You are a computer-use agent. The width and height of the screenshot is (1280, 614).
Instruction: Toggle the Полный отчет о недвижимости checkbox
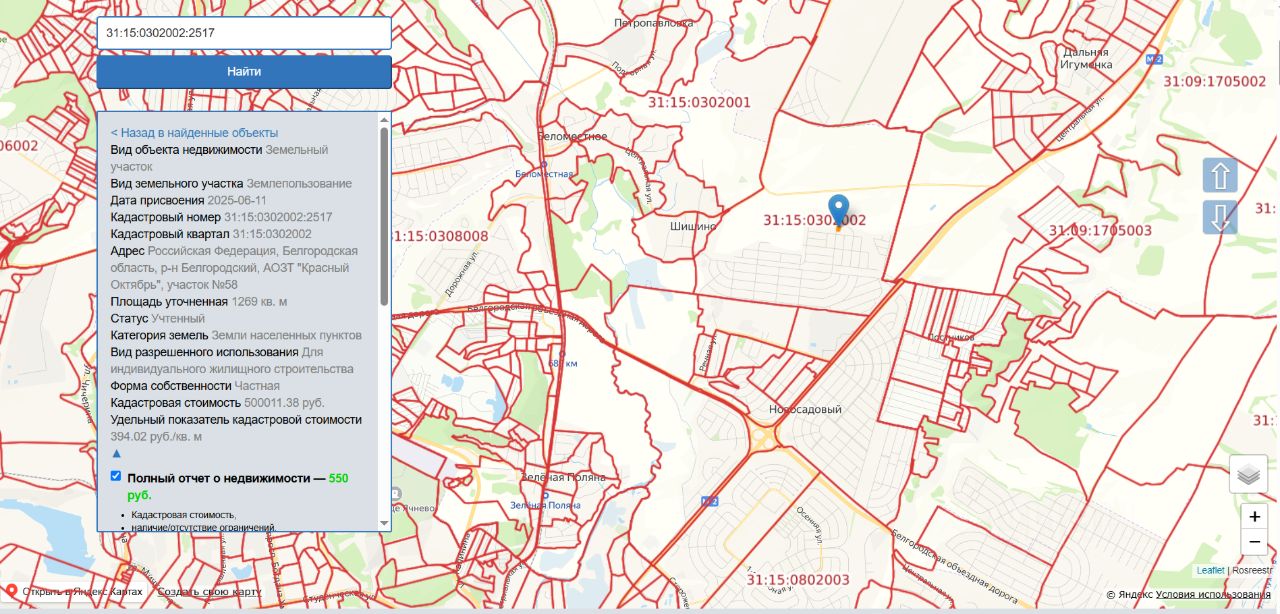[x=116, y=476]
